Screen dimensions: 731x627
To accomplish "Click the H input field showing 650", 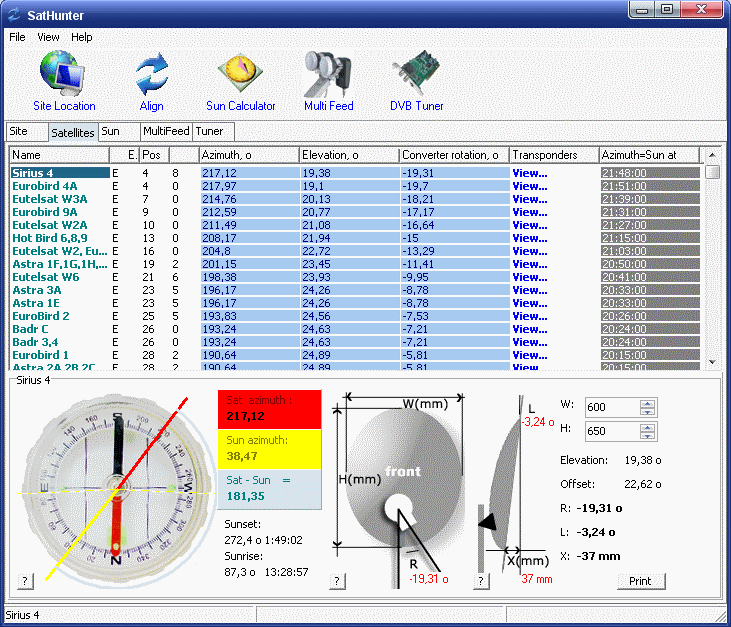I will [x=613, y=431].
